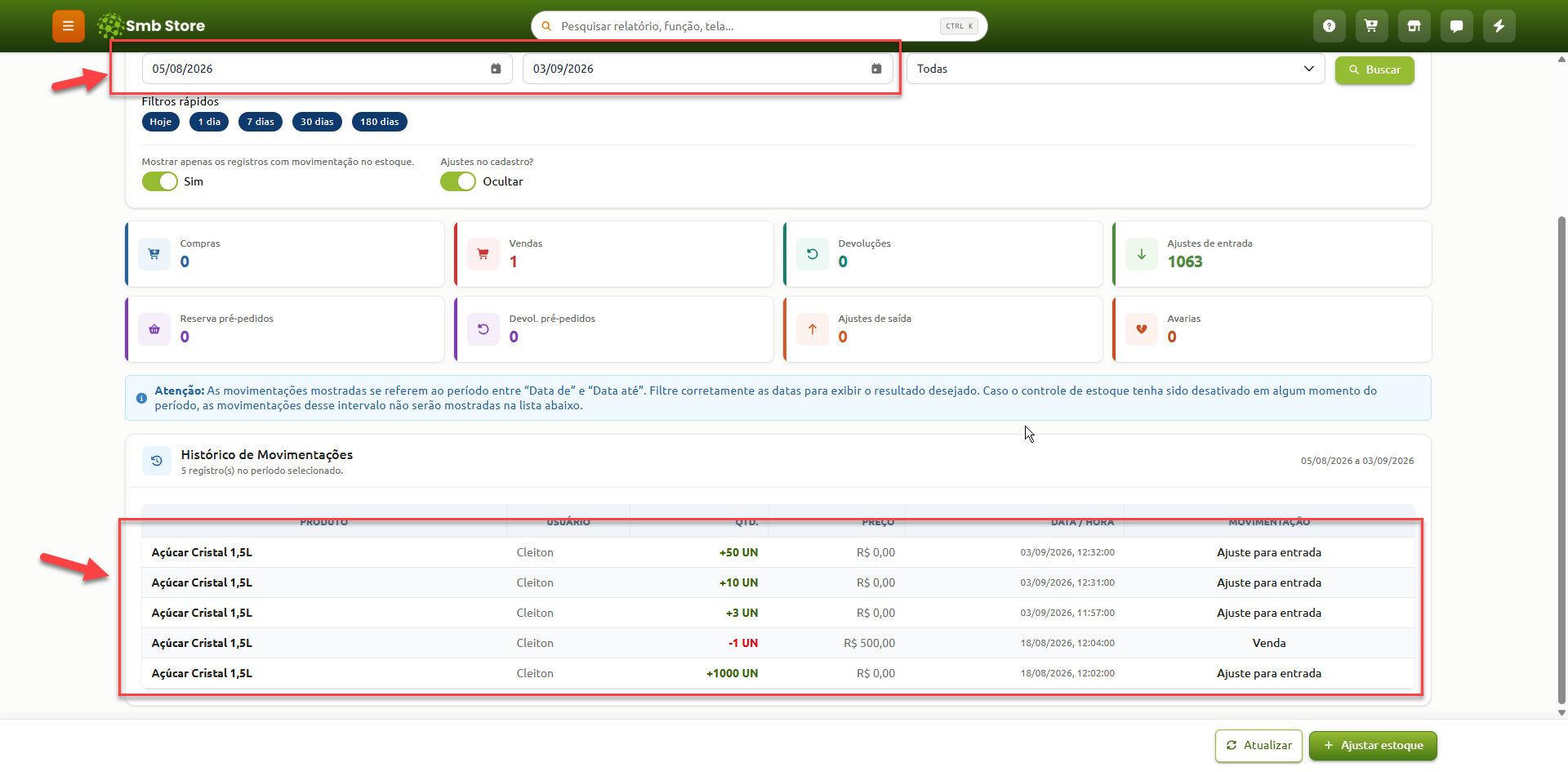Click the Histórico de Movimentações clock icon
1568x772 pixels.
pos(157,461)
